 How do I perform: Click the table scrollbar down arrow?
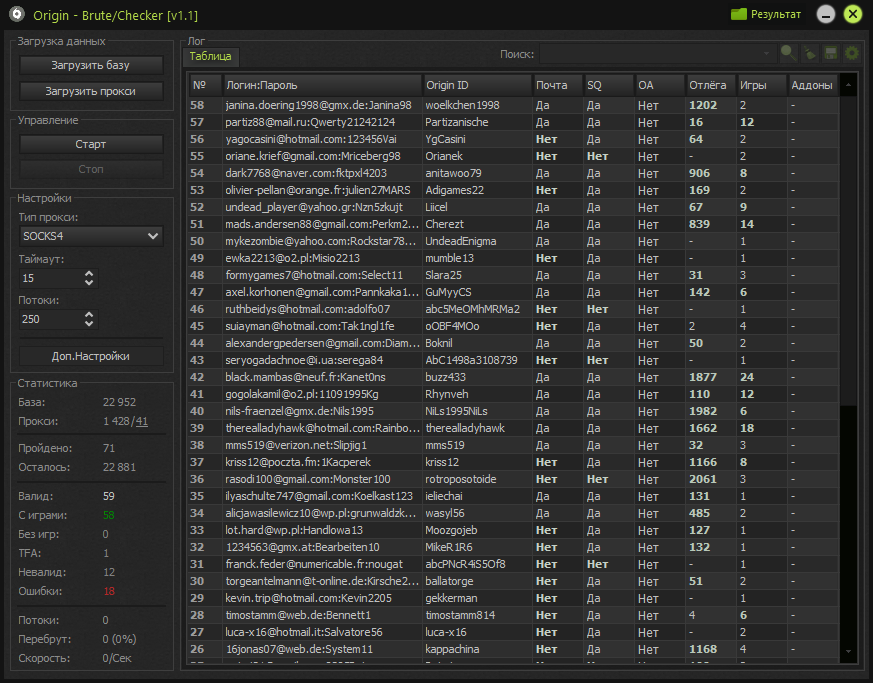pos(848,651)
